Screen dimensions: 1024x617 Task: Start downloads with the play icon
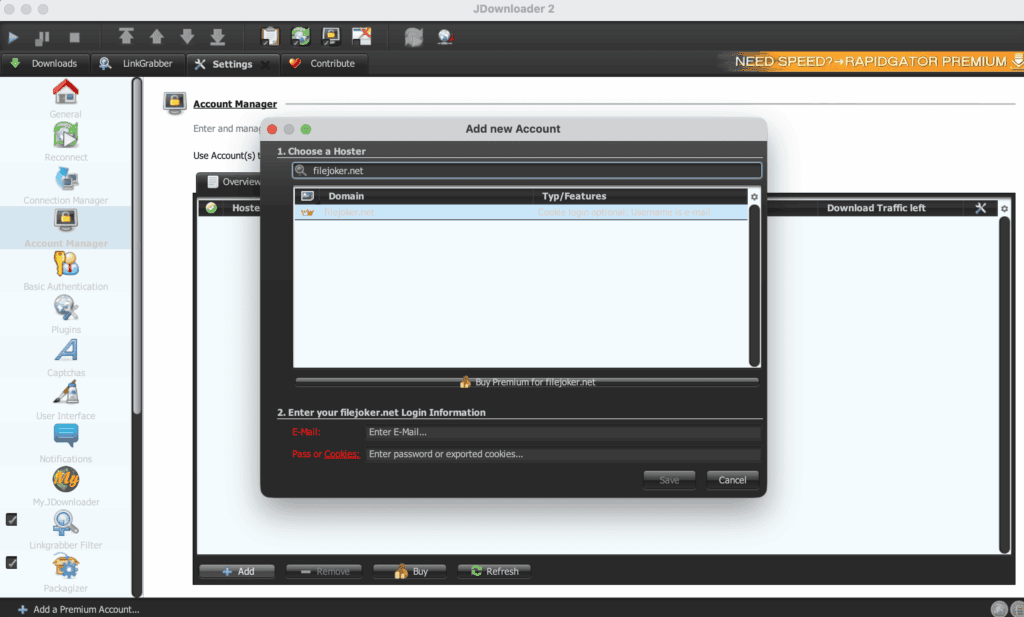(13, 37)
